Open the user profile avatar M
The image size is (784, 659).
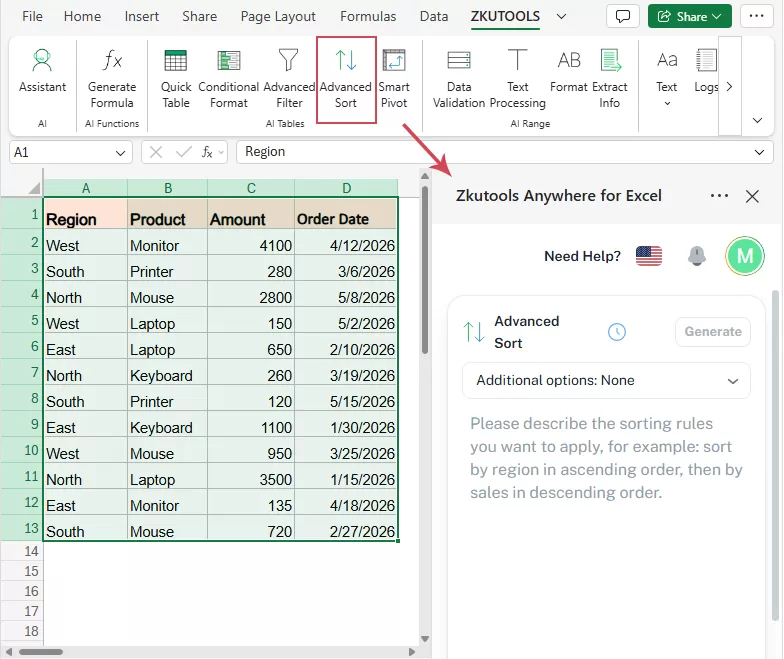point(744,256)
